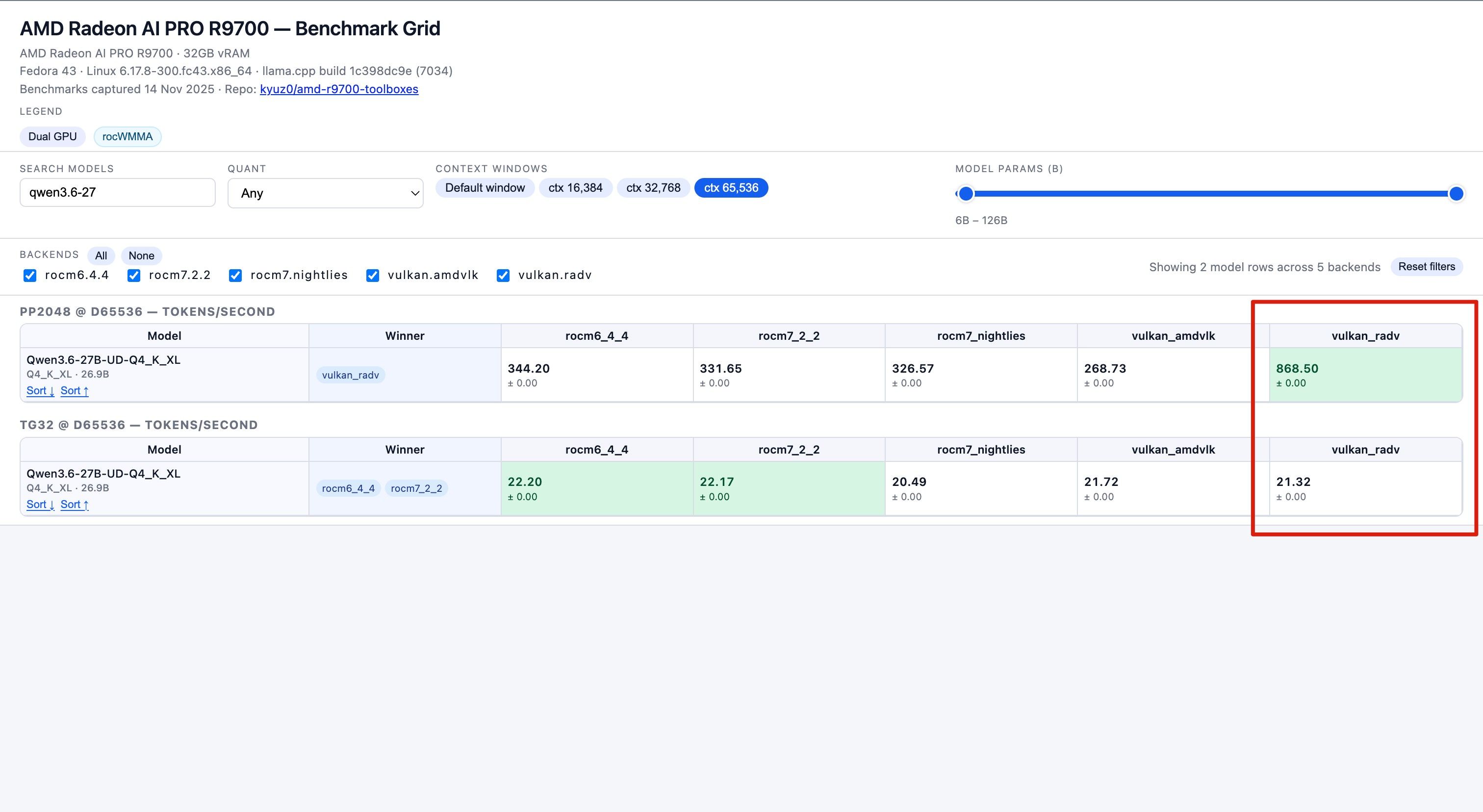This screenshot has height=812, width=1483.
Task: Select the Default window context filter
Action: coord(485,188)
